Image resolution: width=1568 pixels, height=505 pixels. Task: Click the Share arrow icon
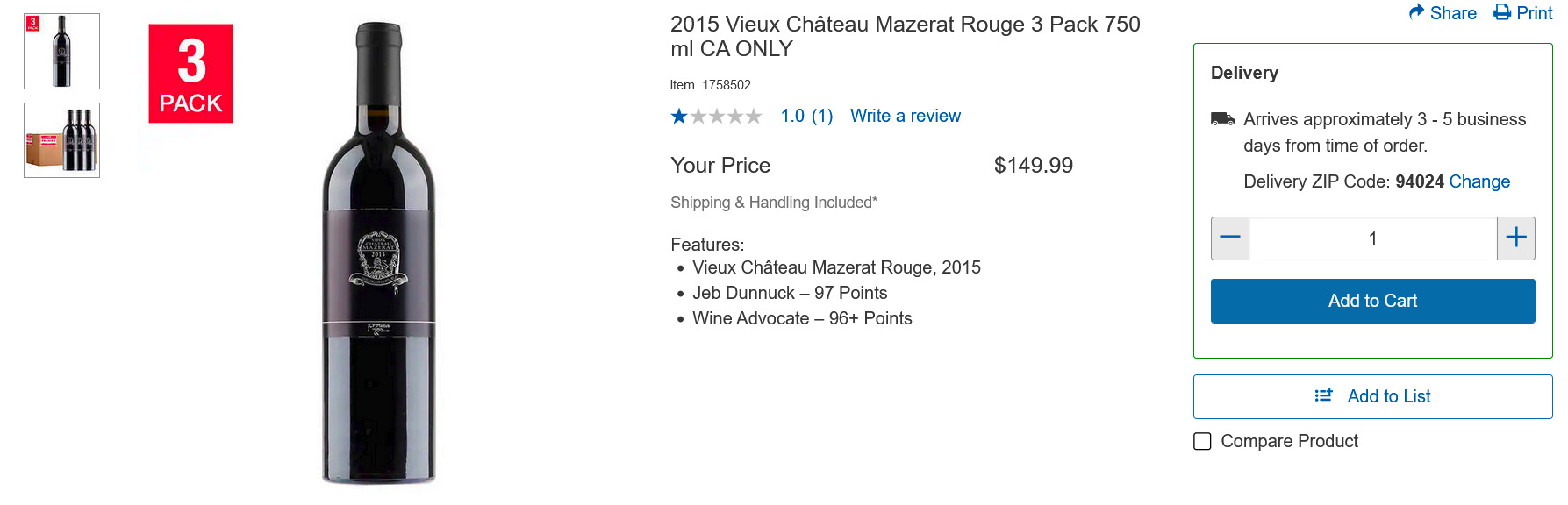[x=1416, y=12]
